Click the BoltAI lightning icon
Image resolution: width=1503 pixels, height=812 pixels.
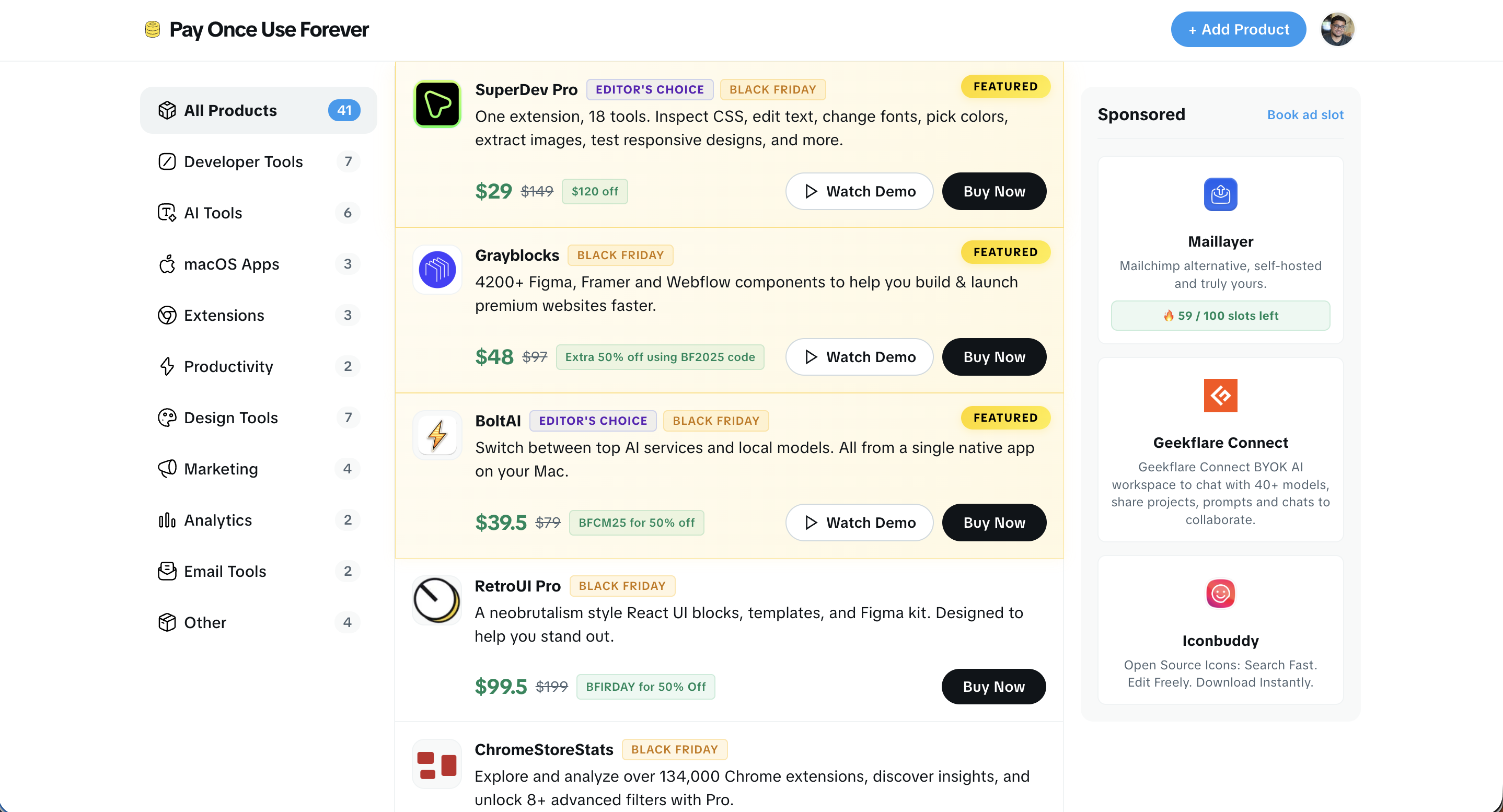pyautogui.click(x=436, y=435)
